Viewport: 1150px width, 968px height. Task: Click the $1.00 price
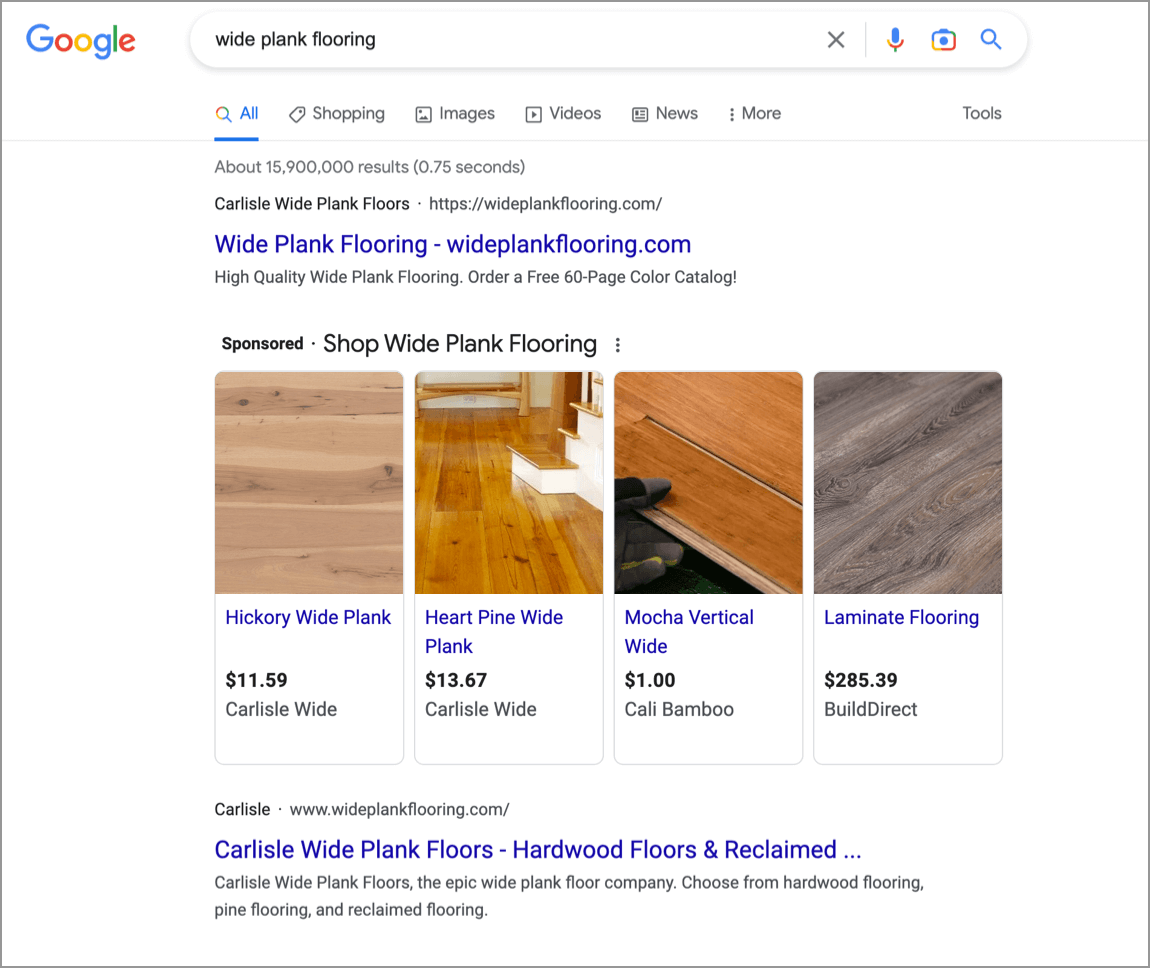[650, 681]
